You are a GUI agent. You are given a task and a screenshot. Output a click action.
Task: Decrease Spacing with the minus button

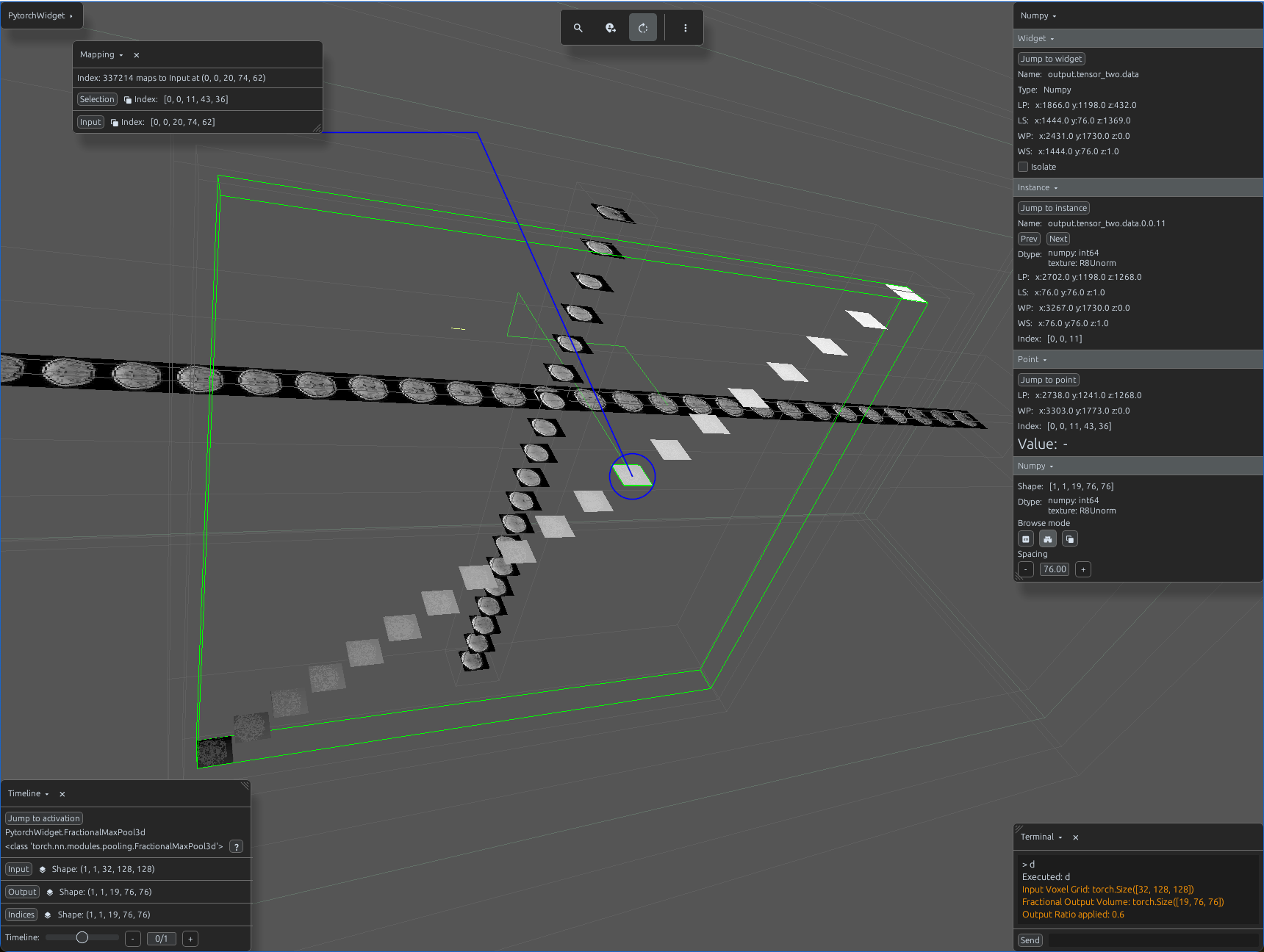tap(1026, 569)
